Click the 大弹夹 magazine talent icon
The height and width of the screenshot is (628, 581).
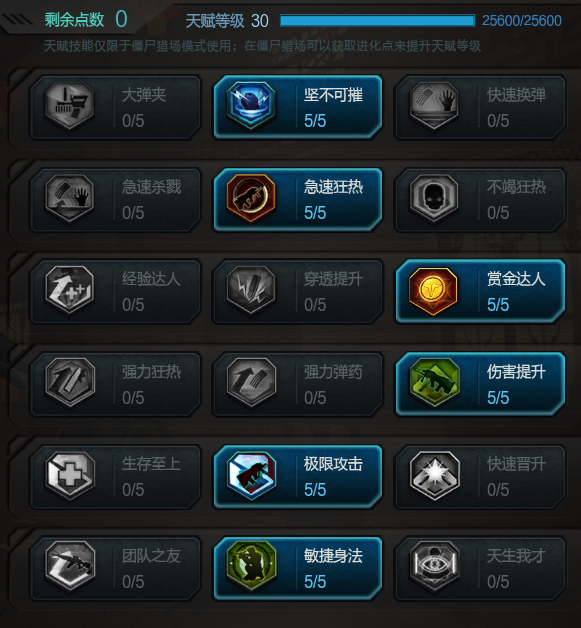(70, 106)
